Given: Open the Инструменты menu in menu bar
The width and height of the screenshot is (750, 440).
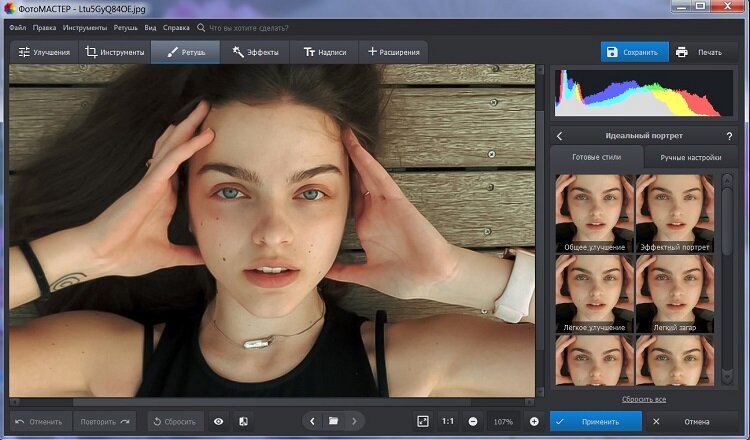Looking at the screenshot, I should 85,28.
